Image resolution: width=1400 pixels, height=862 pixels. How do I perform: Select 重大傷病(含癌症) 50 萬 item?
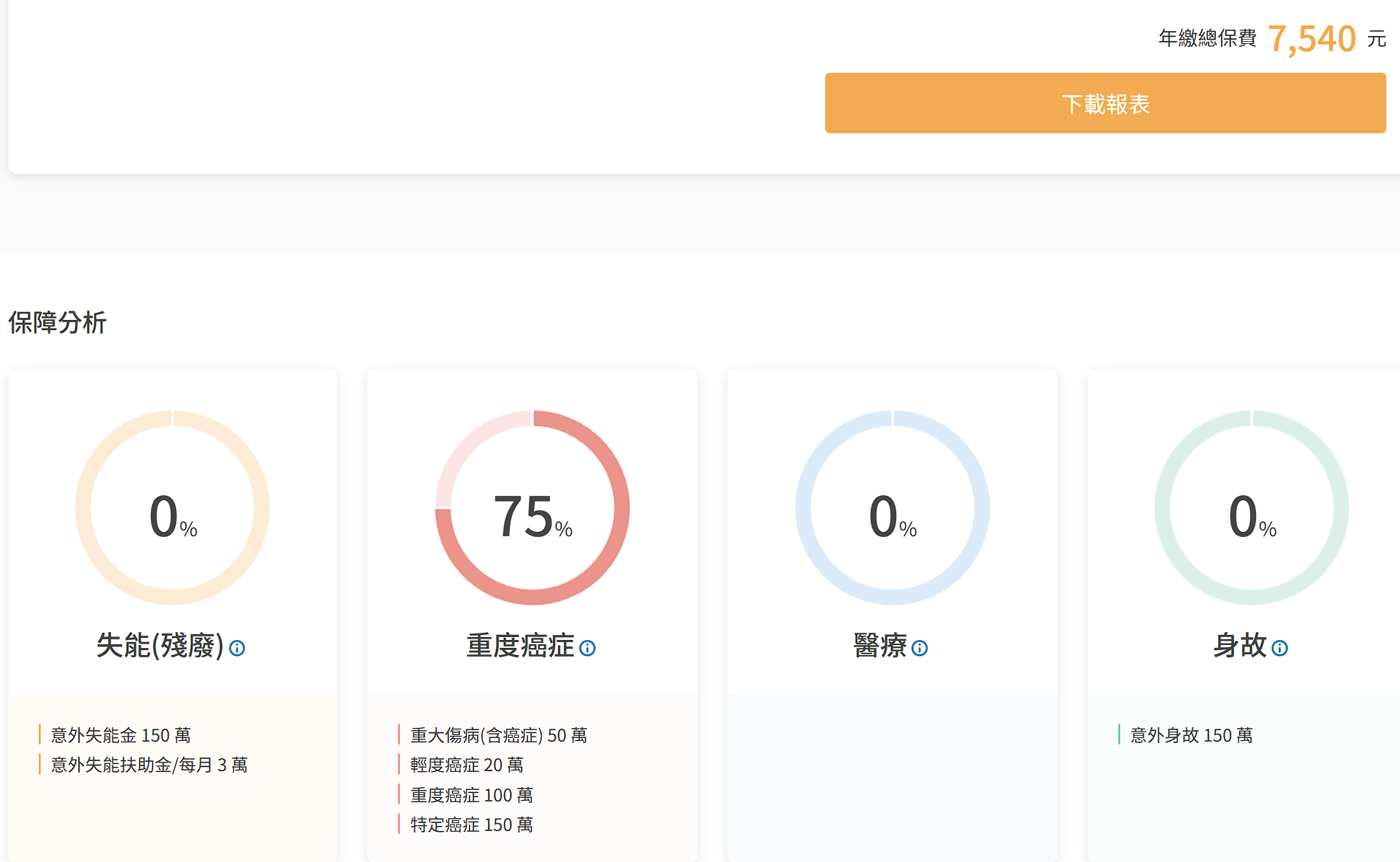[498, 735]
